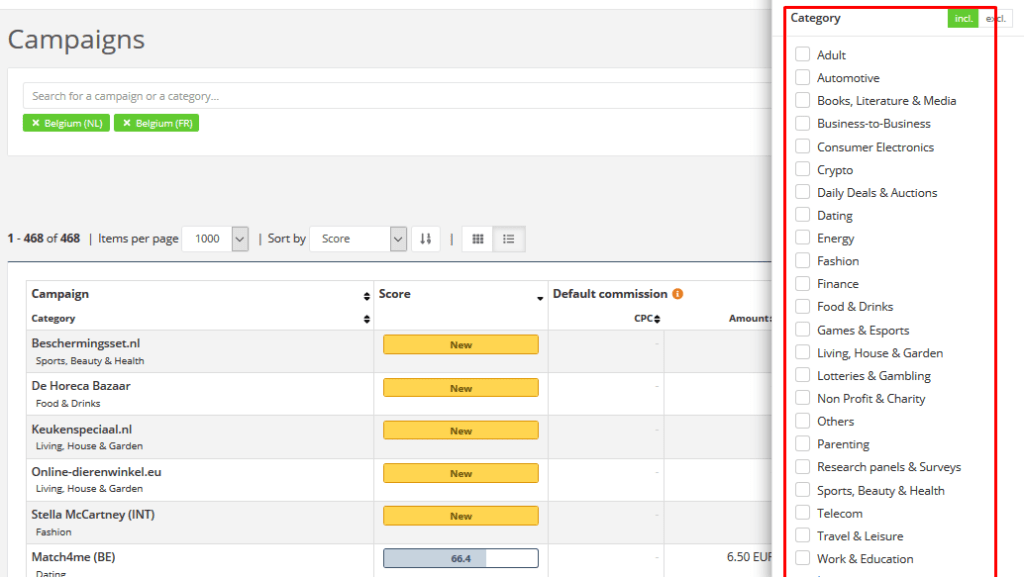
Task: Switch to grid view
Action: tap(478, 239)
